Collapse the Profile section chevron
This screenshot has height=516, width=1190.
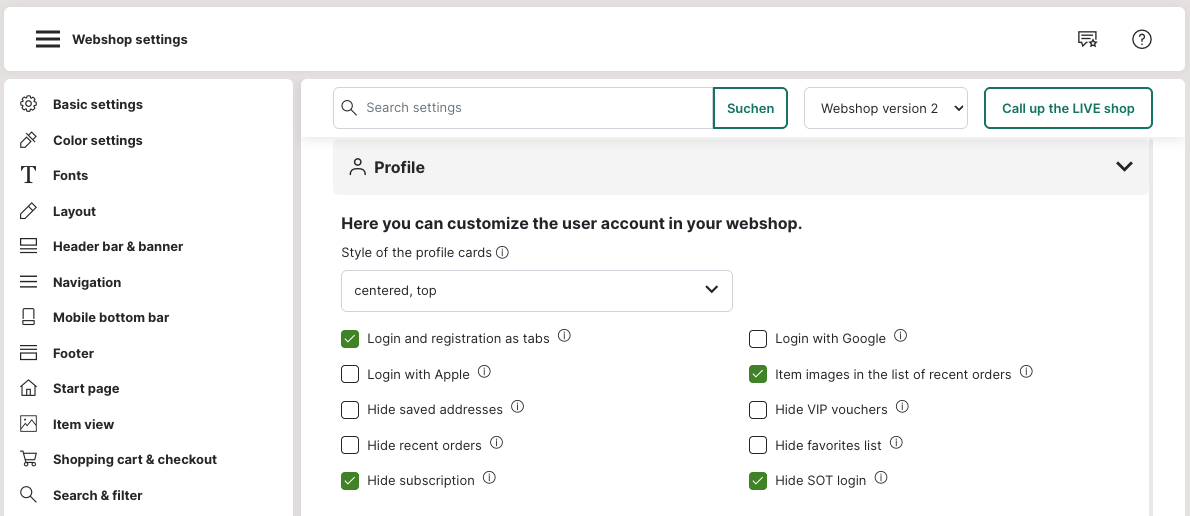(x=1124, y=167)
